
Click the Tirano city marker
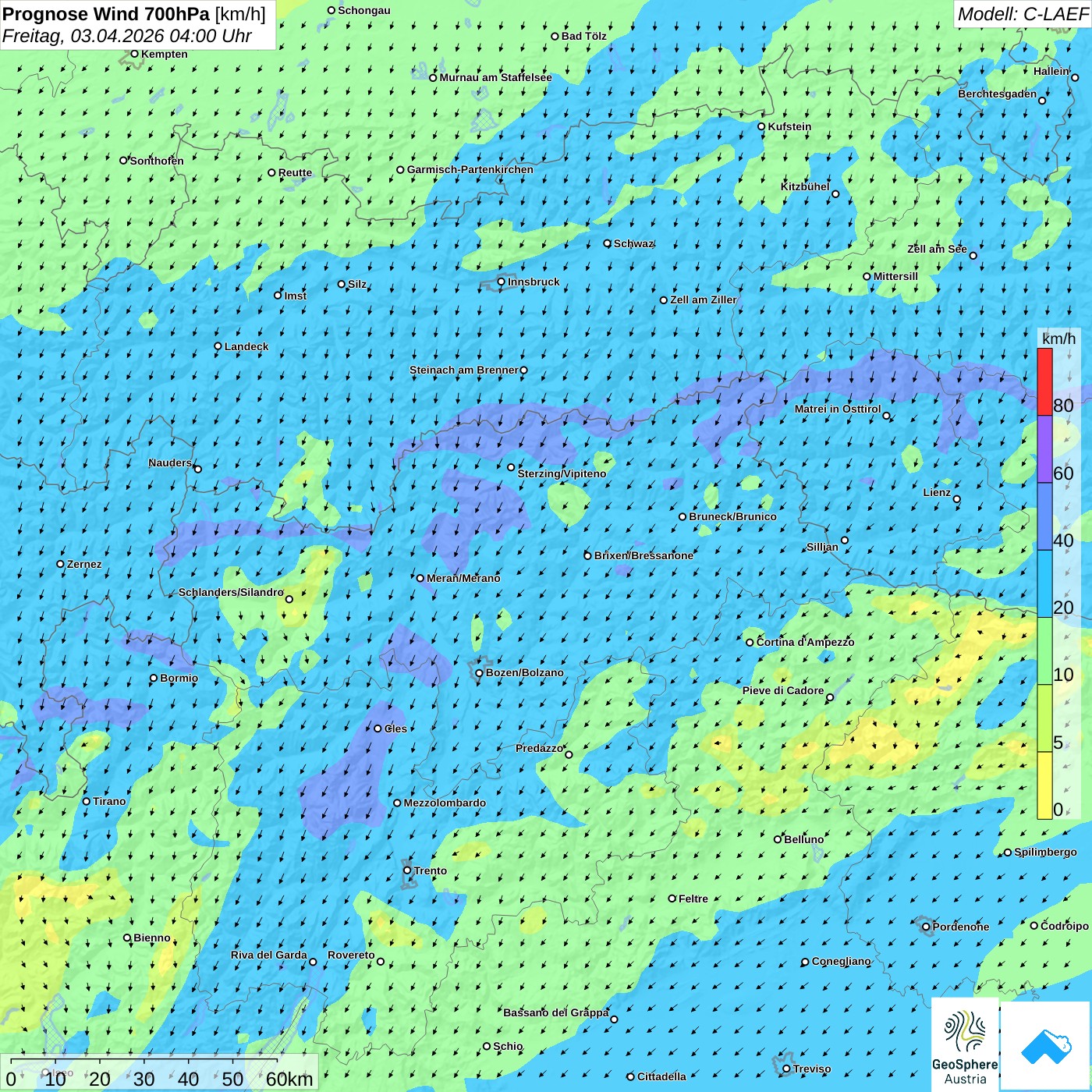[87, 801]
